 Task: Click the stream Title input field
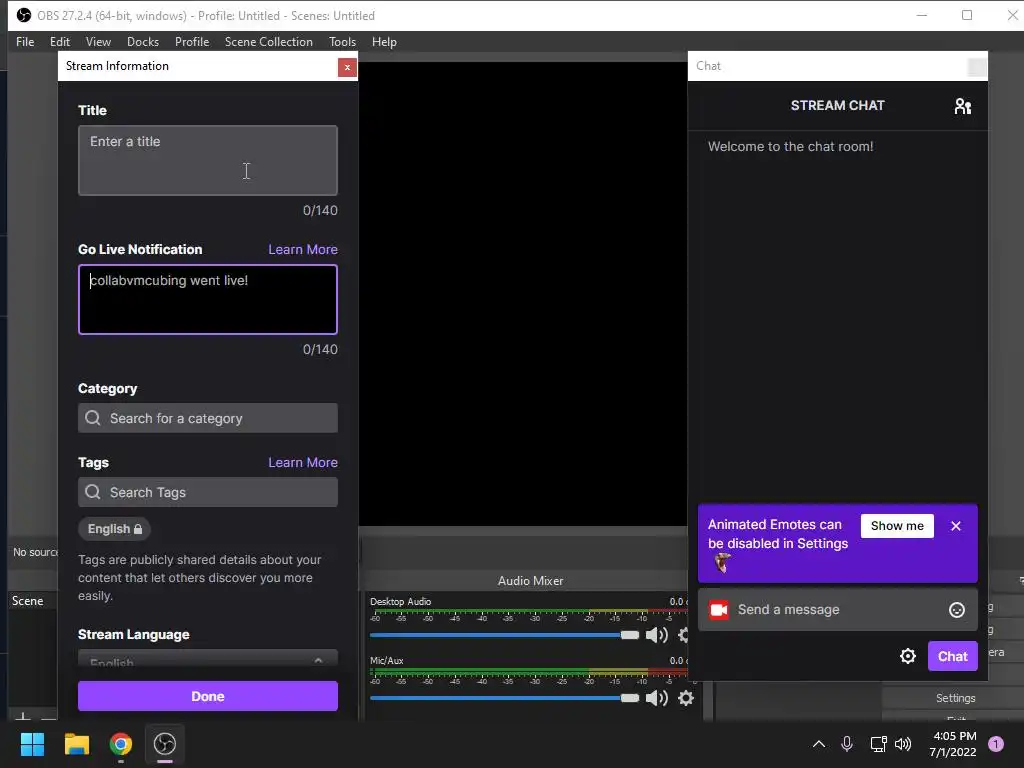coord(208,161)
